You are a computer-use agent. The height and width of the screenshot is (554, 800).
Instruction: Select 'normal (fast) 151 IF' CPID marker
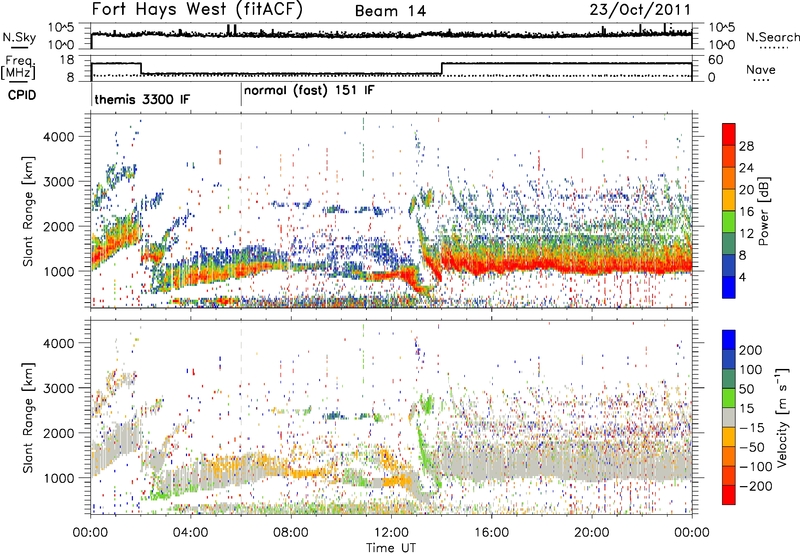click(309, 91)
